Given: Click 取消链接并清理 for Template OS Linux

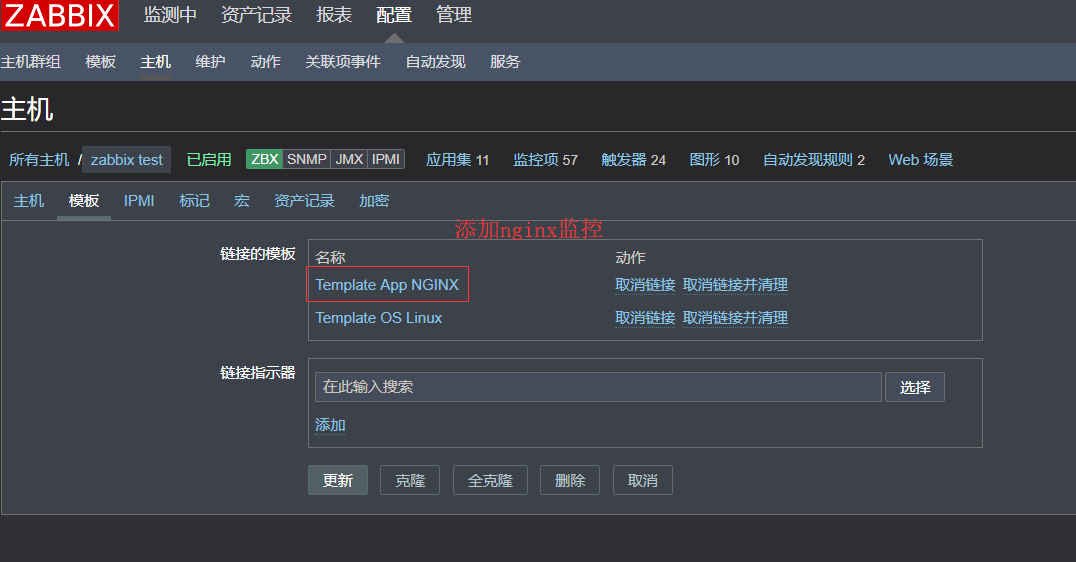Looking at the screenshot, I should pos(735,318).
